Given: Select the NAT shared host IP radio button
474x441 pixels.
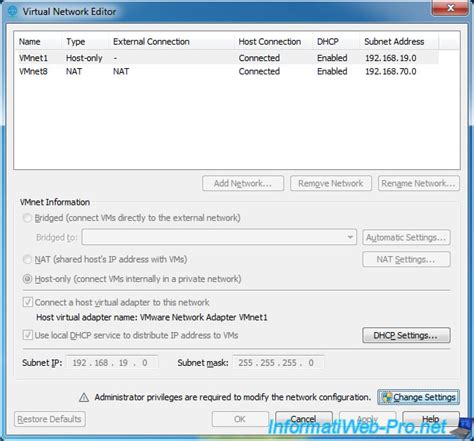Looking at the screenshot, I should point(27,259).
